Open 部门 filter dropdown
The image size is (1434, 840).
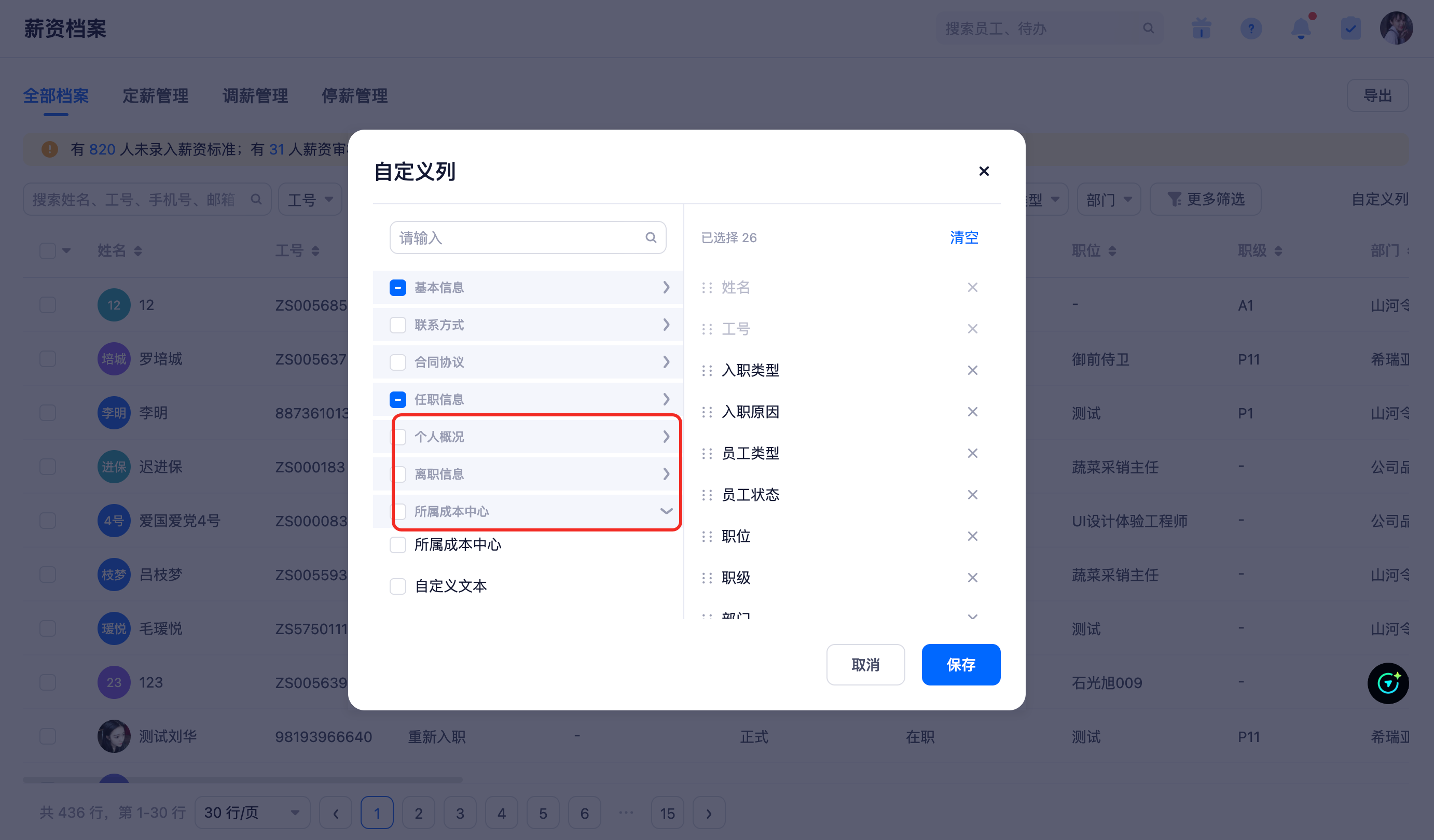(1109, 200)
